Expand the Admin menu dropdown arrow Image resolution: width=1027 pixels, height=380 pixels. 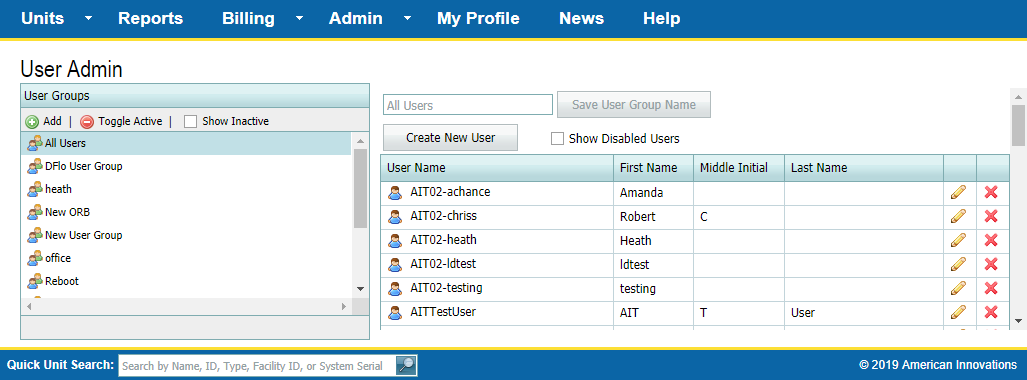[407, 18]
